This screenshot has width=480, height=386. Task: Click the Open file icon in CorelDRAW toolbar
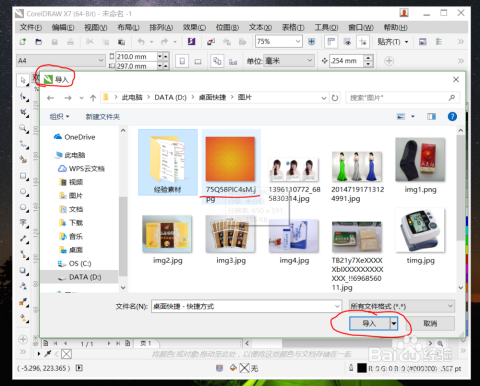(x=39, y=42)
